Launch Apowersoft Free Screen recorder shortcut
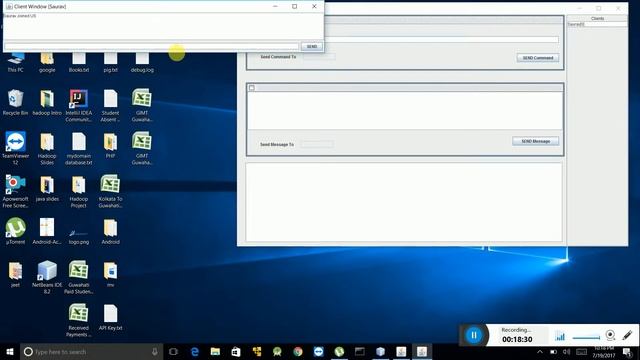 pyautogui.click(x=15, y=191)
